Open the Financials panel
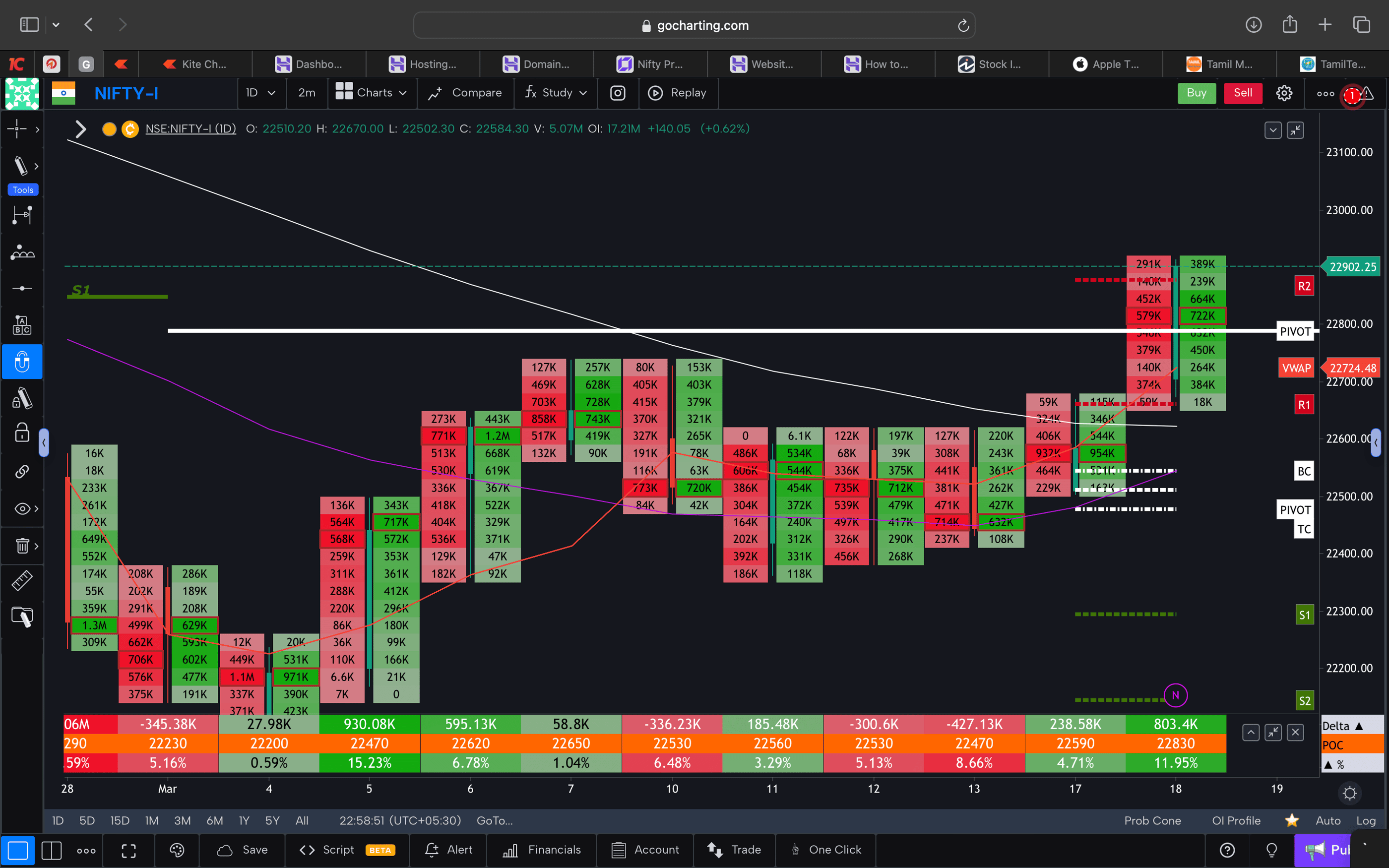 pyautogui.click(x=541, y=850)
